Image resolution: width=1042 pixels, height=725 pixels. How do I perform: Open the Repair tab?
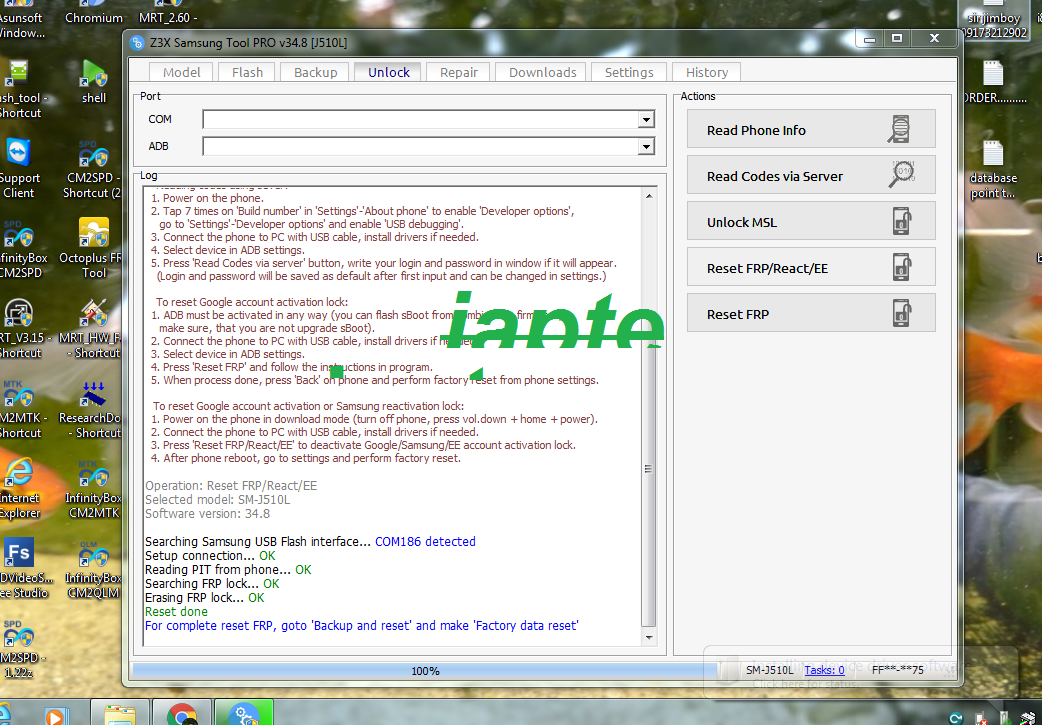pyautogui.click(x=459, y=72)
